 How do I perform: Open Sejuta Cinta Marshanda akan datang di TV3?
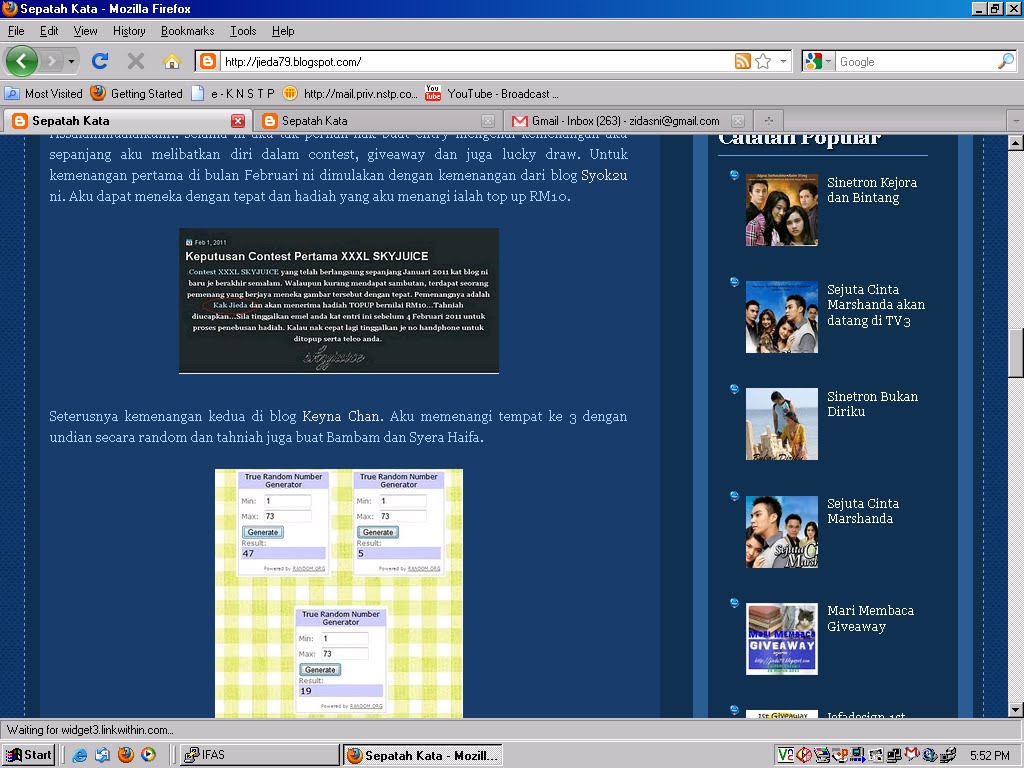click(876, 305)
